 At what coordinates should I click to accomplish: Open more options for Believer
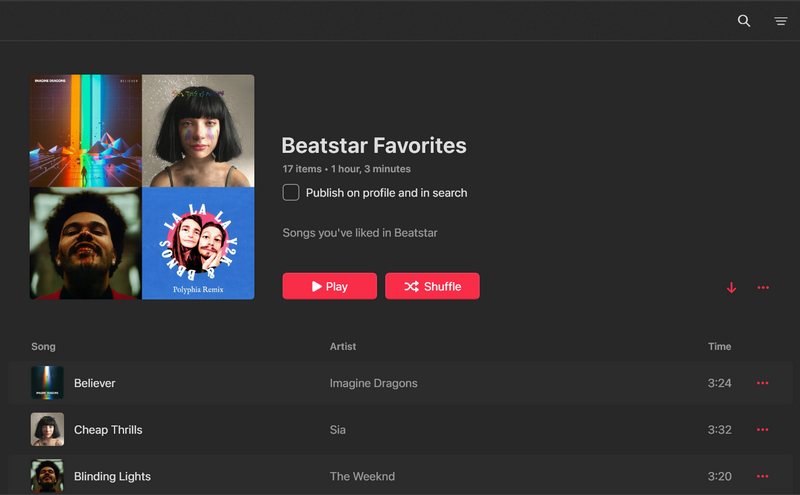click(x=763, y=383)
